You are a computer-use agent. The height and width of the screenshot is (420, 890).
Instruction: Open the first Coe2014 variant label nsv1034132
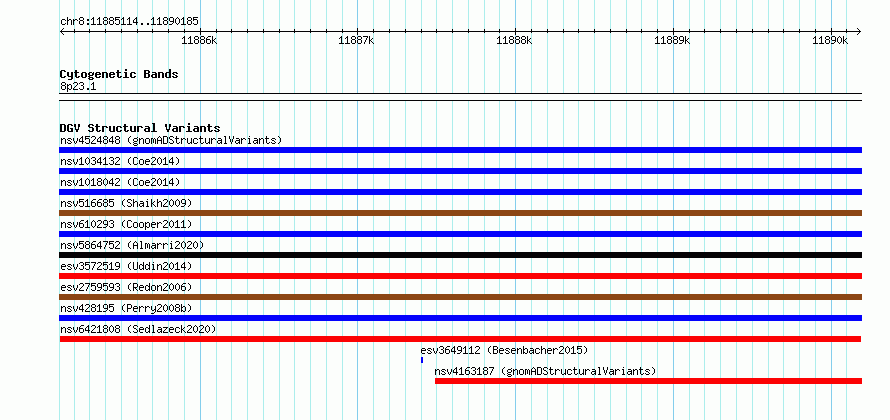120,161
